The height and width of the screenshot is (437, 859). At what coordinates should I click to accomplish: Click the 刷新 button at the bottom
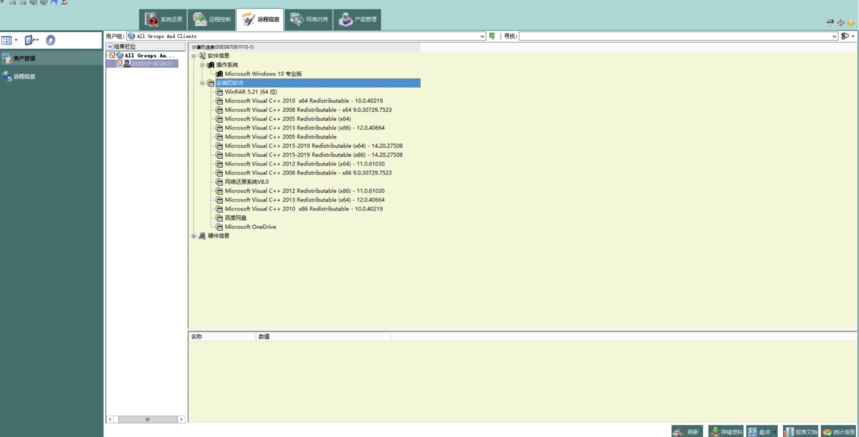coord(687,432)
